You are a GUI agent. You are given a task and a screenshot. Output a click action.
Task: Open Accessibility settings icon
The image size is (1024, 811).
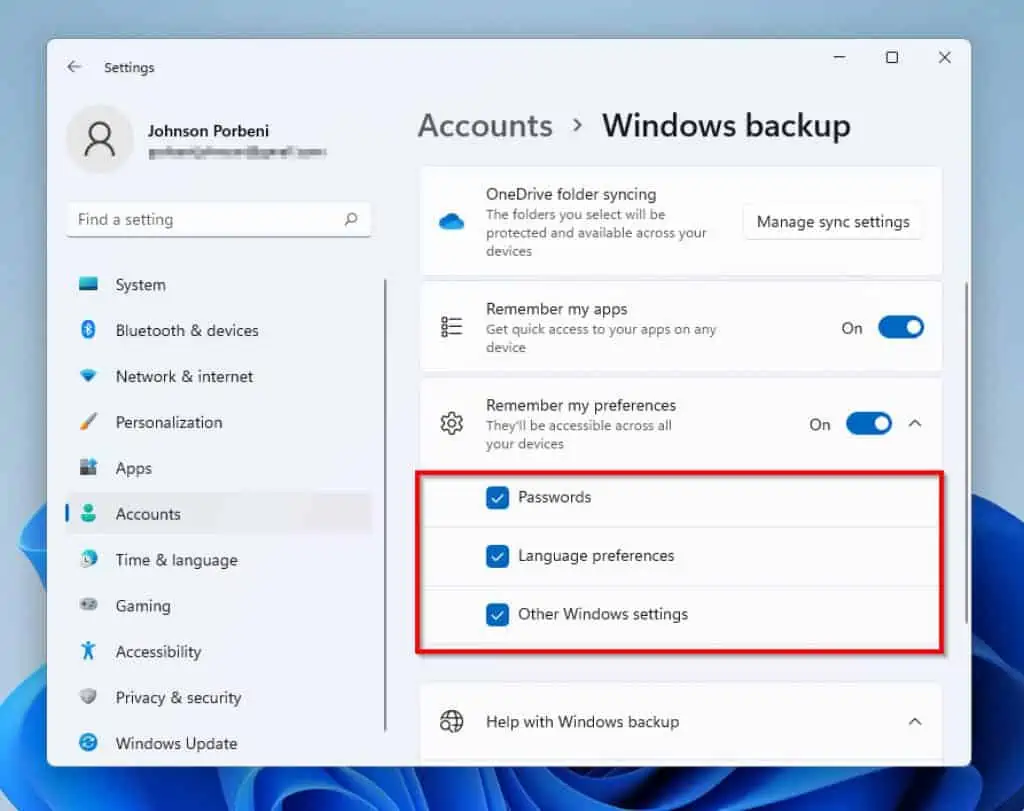89,652
